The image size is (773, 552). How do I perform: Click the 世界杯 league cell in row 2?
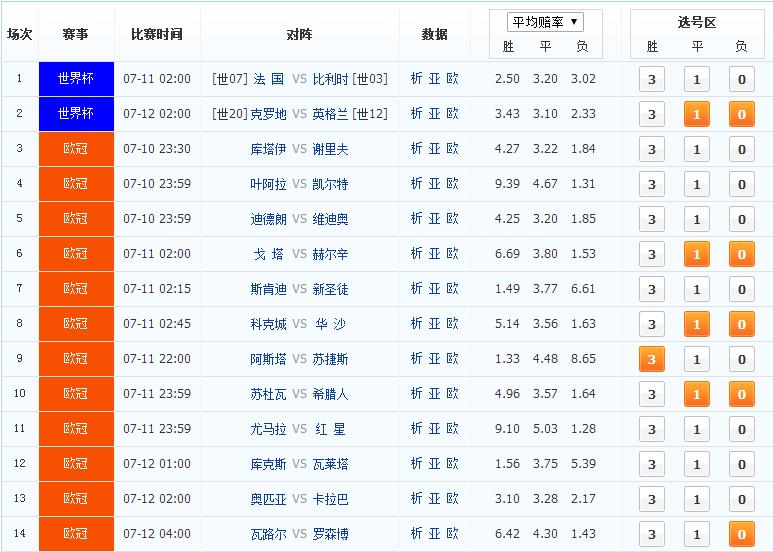[76, 114]
